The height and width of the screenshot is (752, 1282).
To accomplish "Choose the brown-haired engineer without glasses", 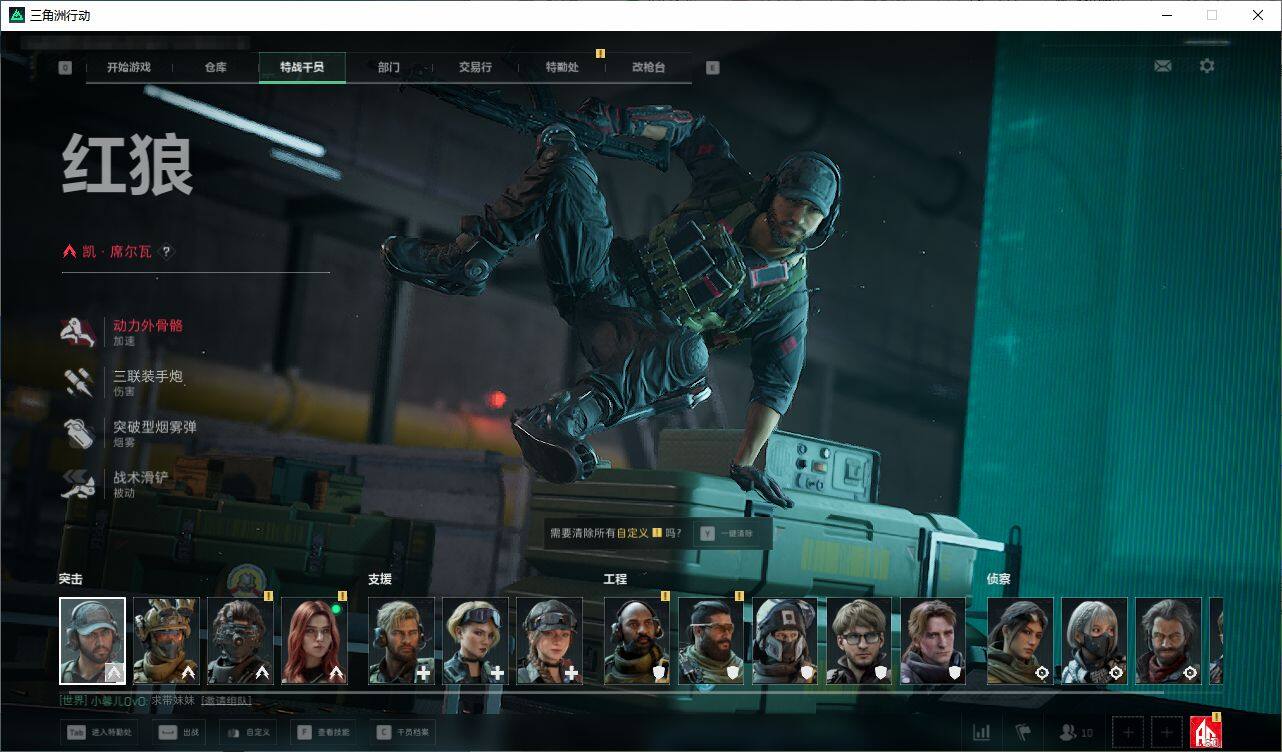I will 934,641.
